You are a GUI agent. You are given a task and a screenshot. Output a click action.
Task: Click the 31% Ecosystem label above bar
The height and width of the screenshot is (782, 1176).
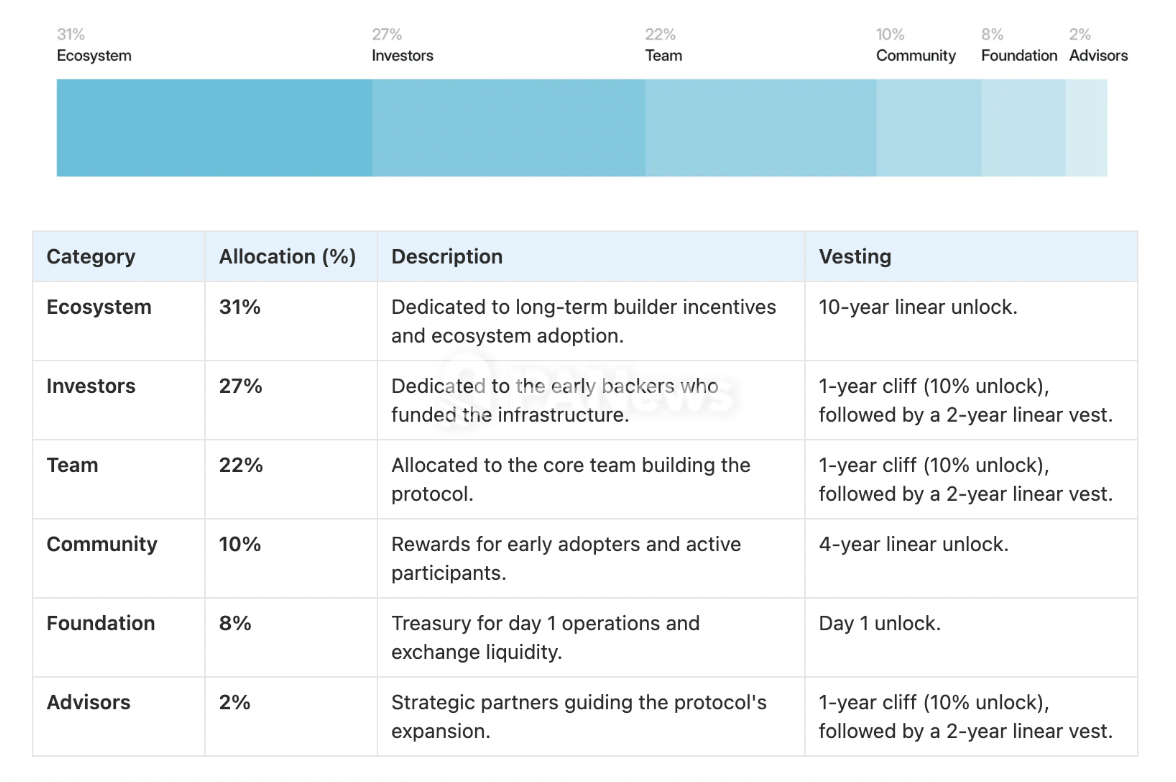tap(94, 46)
